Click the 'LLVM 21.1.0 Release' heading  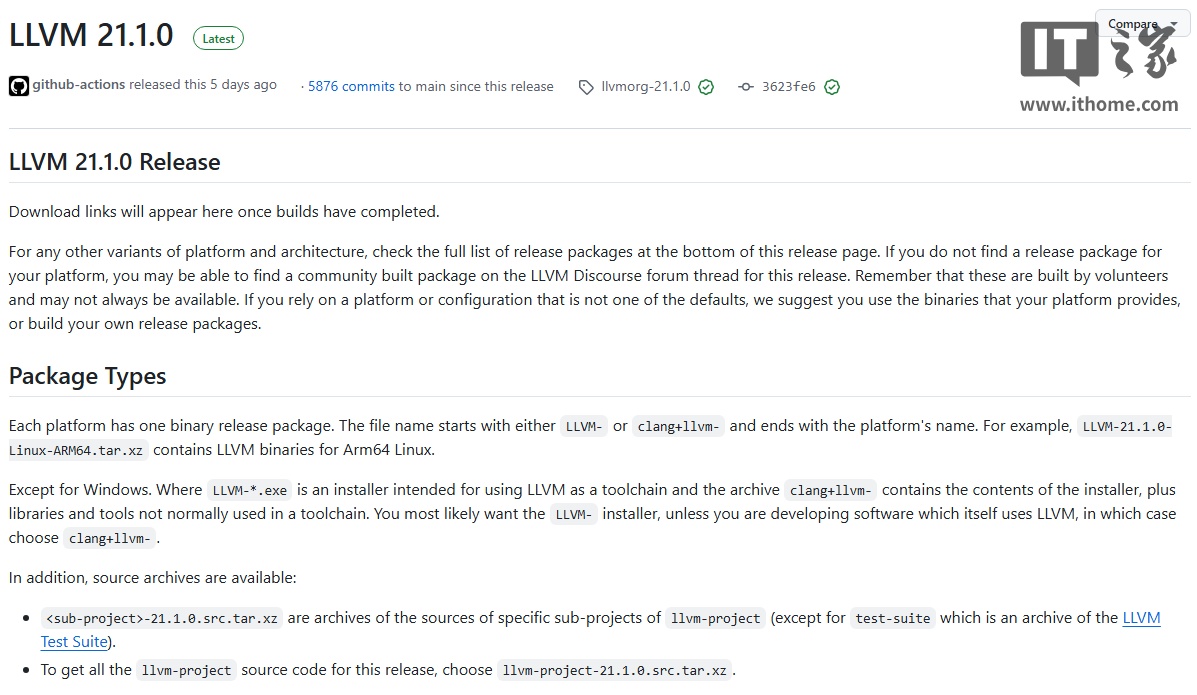114,162
